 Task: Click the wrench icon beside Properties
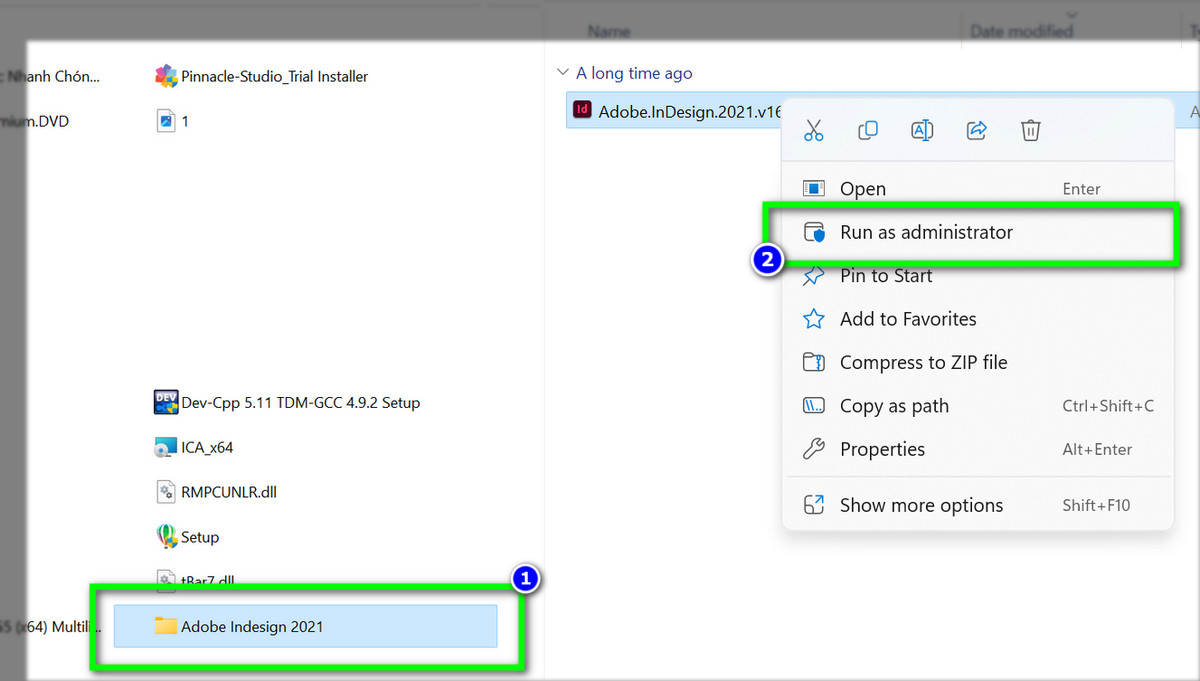[814, 449]
